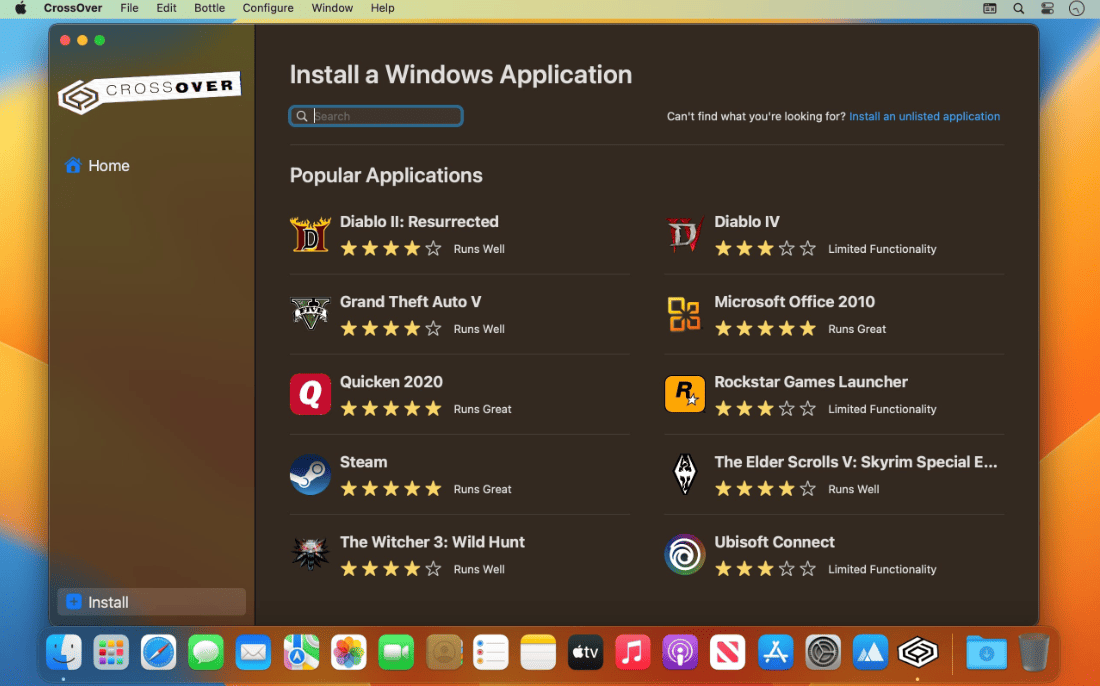Open the Window menu
The height and width of the screenshot is (686, 1100).
click(332, 8)
